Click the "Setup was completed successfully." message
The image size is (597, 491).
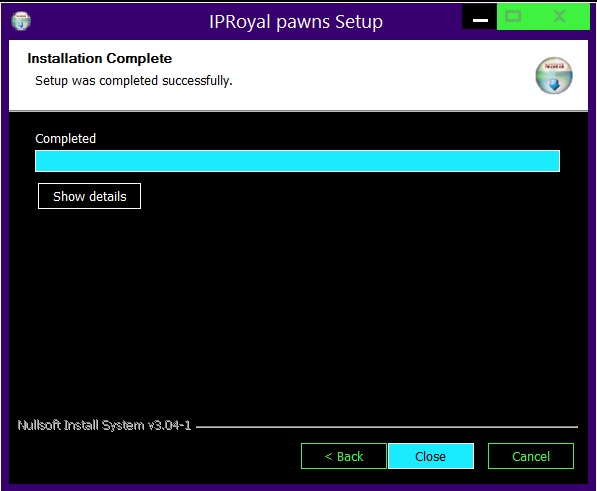coord(134,81)
